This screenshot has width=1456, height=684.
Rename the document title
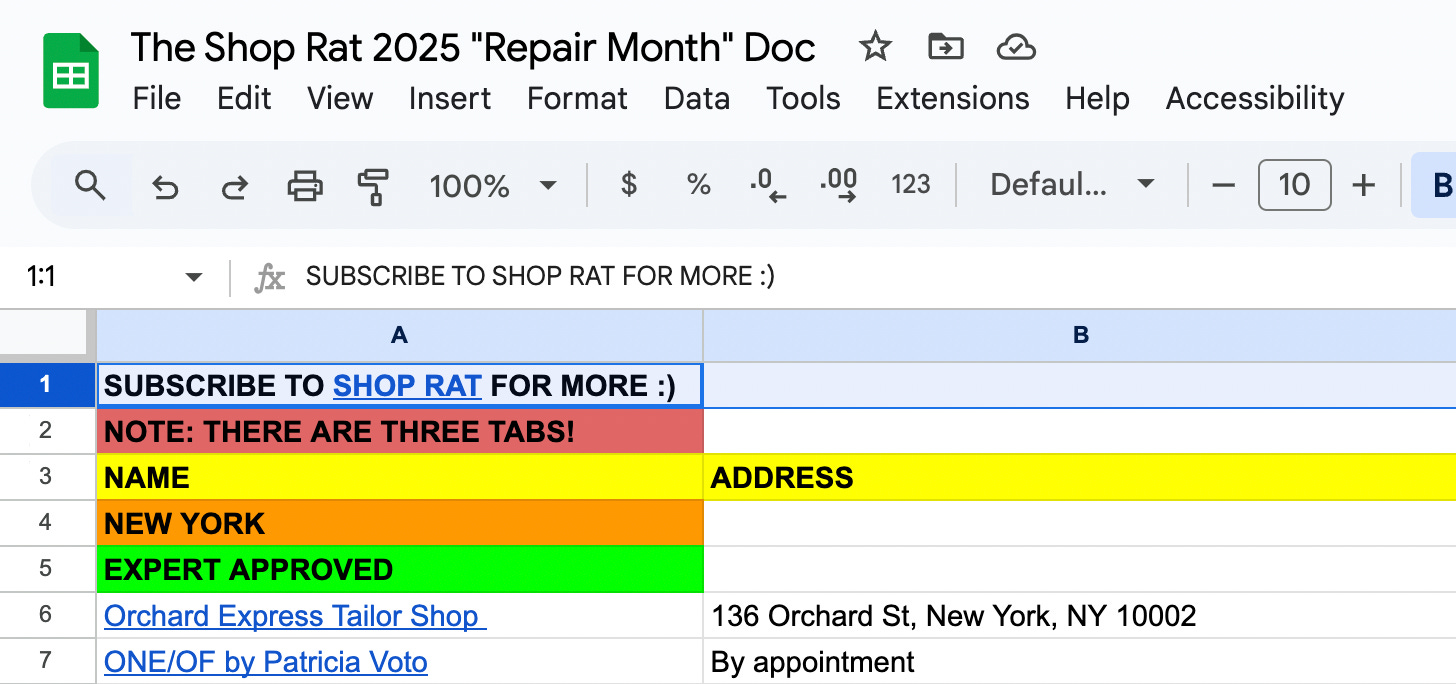(x=473, y=47)
